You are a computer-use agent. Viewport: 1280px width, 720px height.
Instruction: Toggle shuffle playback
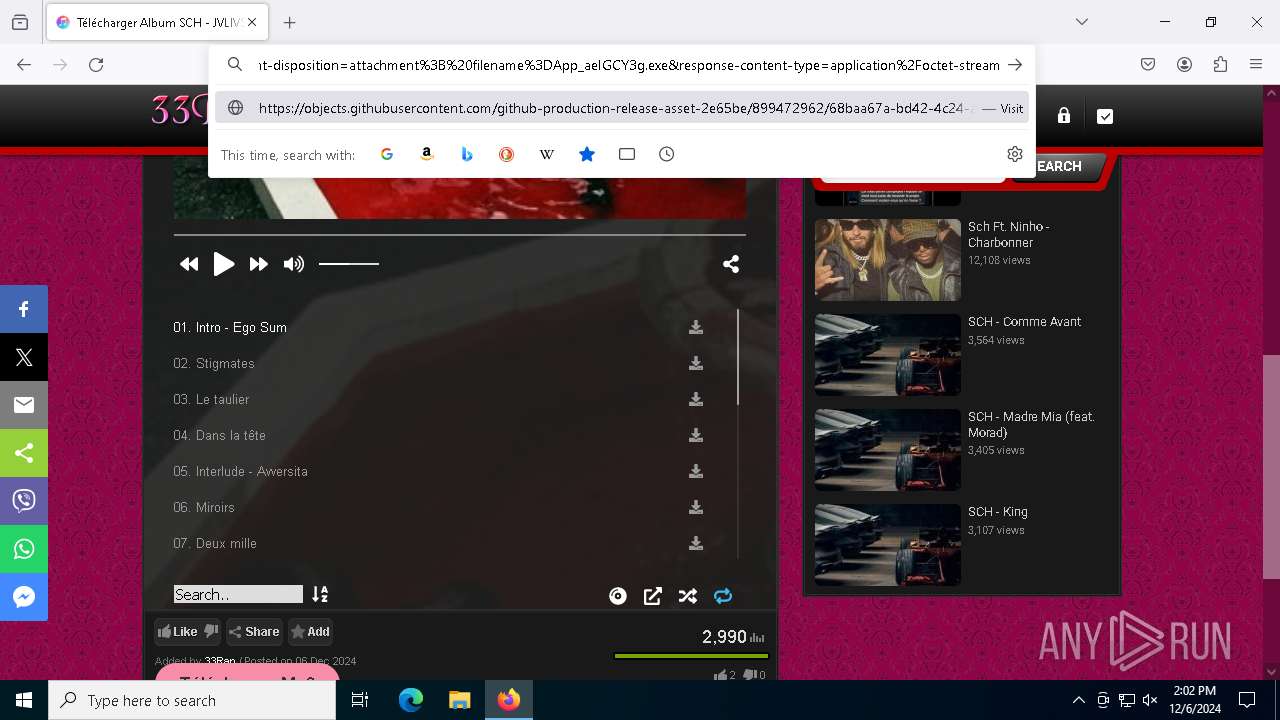(688, 596)
